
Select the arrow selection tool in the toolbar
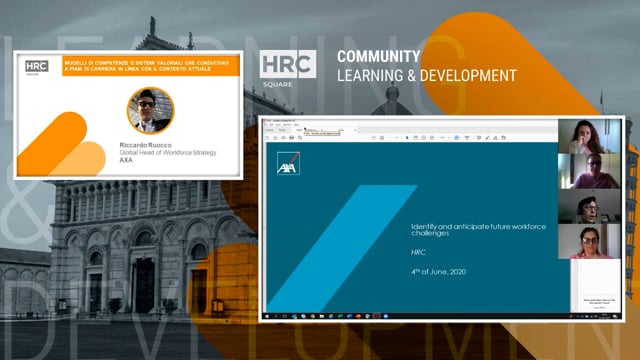[407, 138]
